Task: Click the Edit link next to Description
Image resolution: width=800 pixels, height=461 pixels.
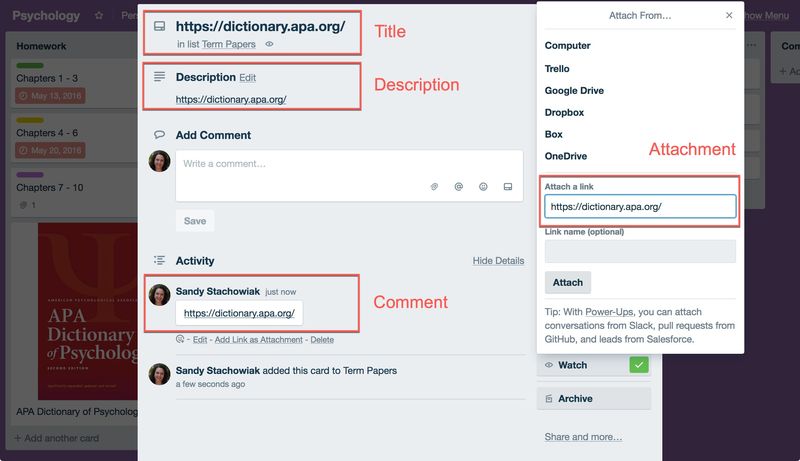Action: point(247,78)
